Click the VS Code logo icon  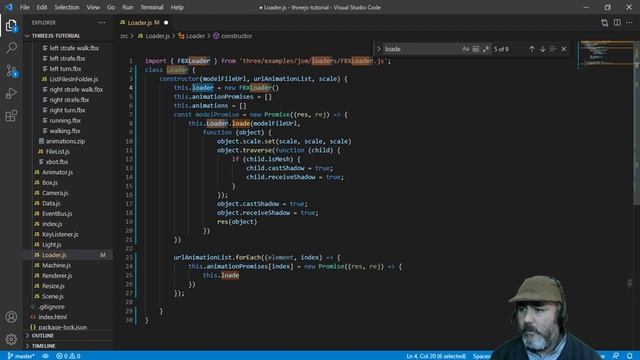click(x=9, y=7)
